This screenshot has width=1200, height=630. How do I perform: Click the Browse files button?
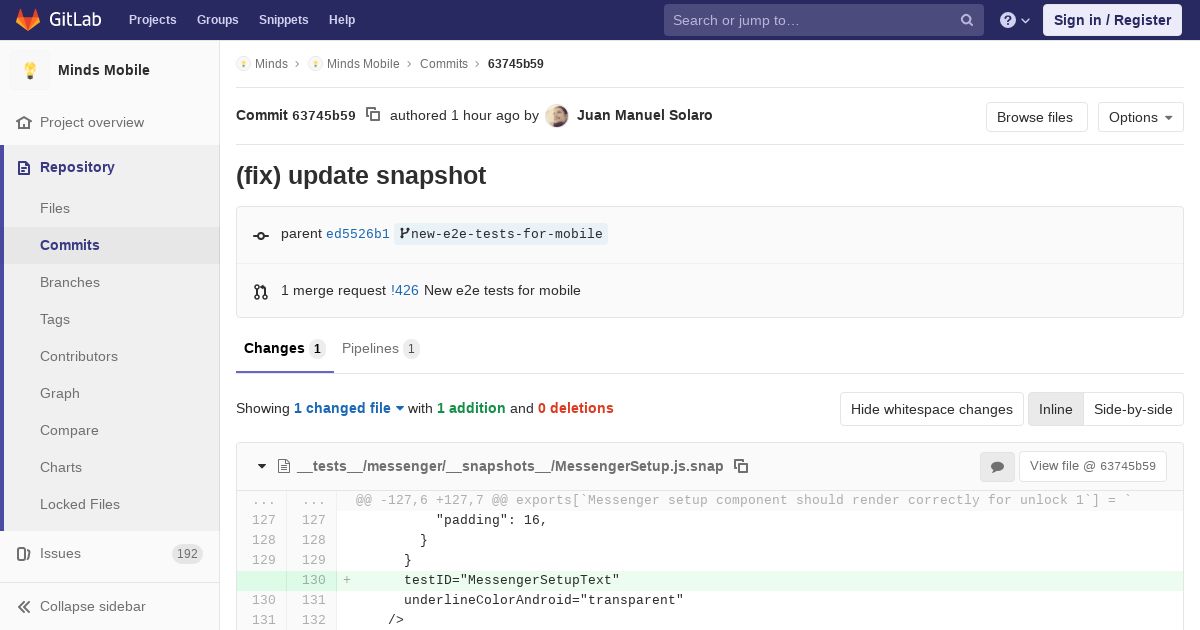click(x=1035, y=117)
